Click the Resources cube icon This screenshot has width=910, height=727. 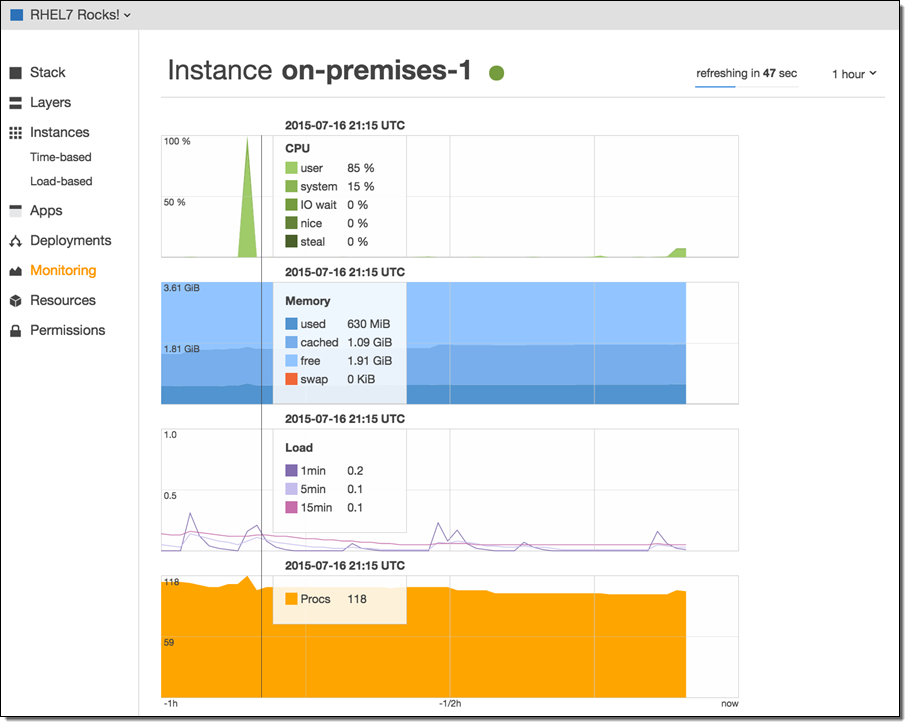(16, 301)
